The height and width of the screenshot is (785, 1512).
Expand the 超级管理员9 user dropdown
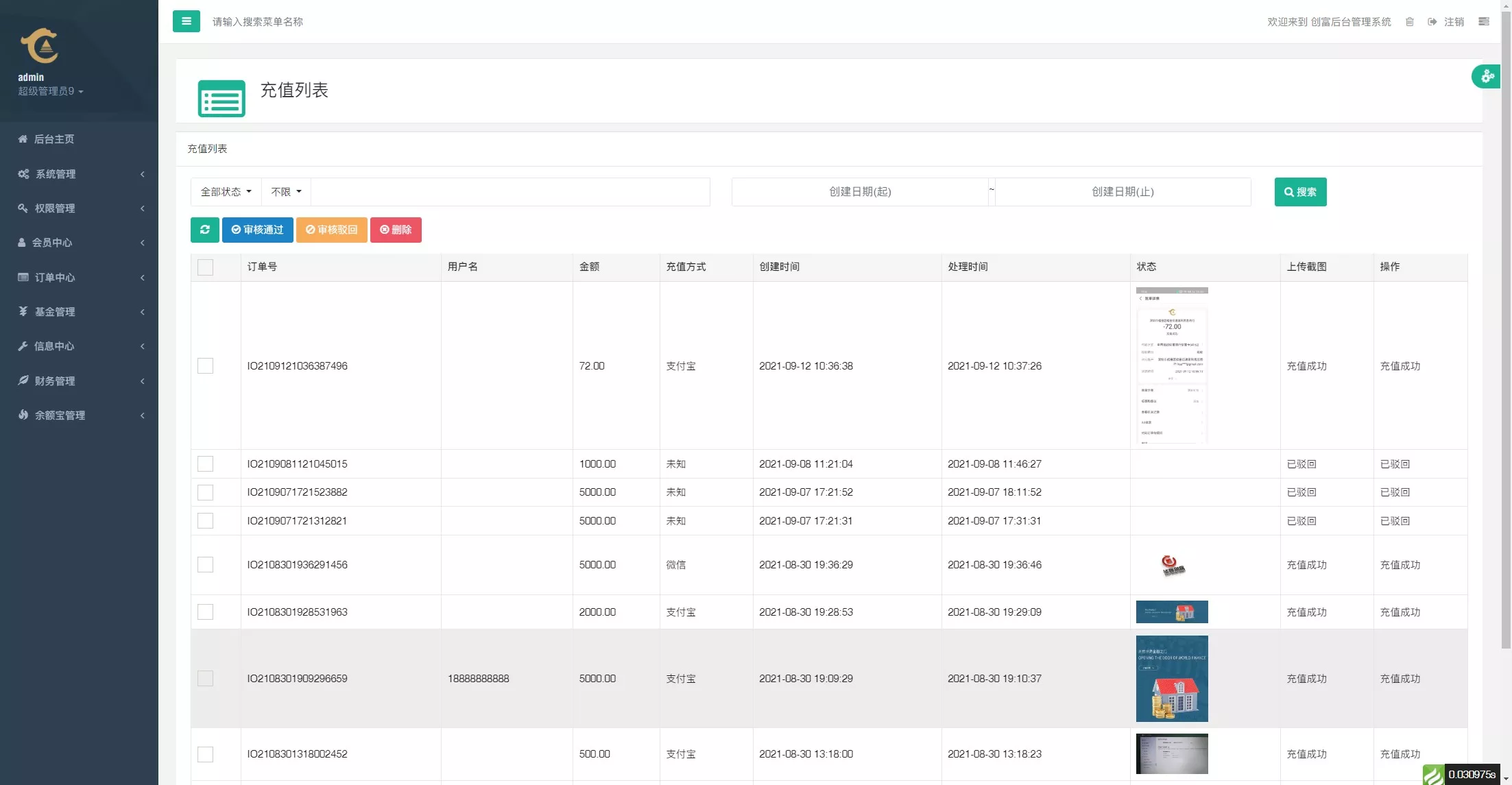[x=51, y=91]
